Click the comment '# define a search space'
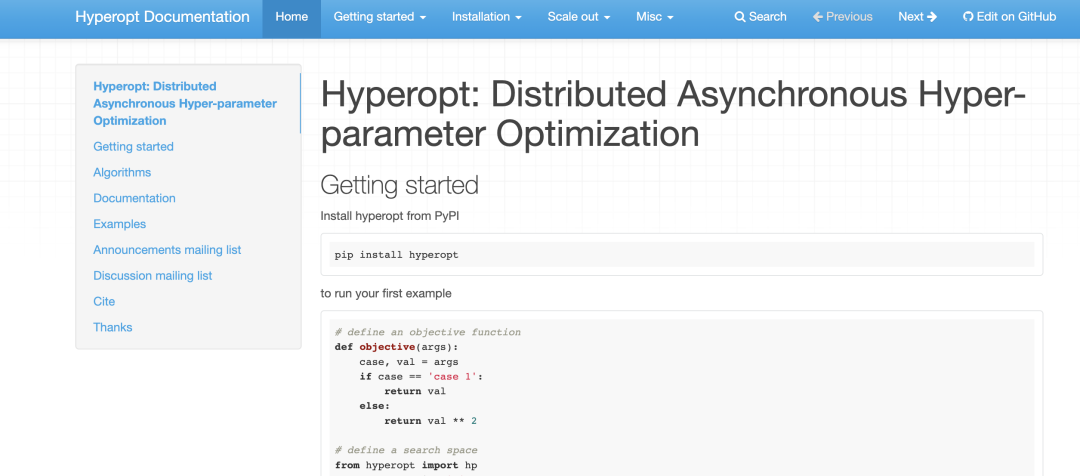The width and height of the screenshot is (1080, 476). pyautogui.click(x=406, y=451)
